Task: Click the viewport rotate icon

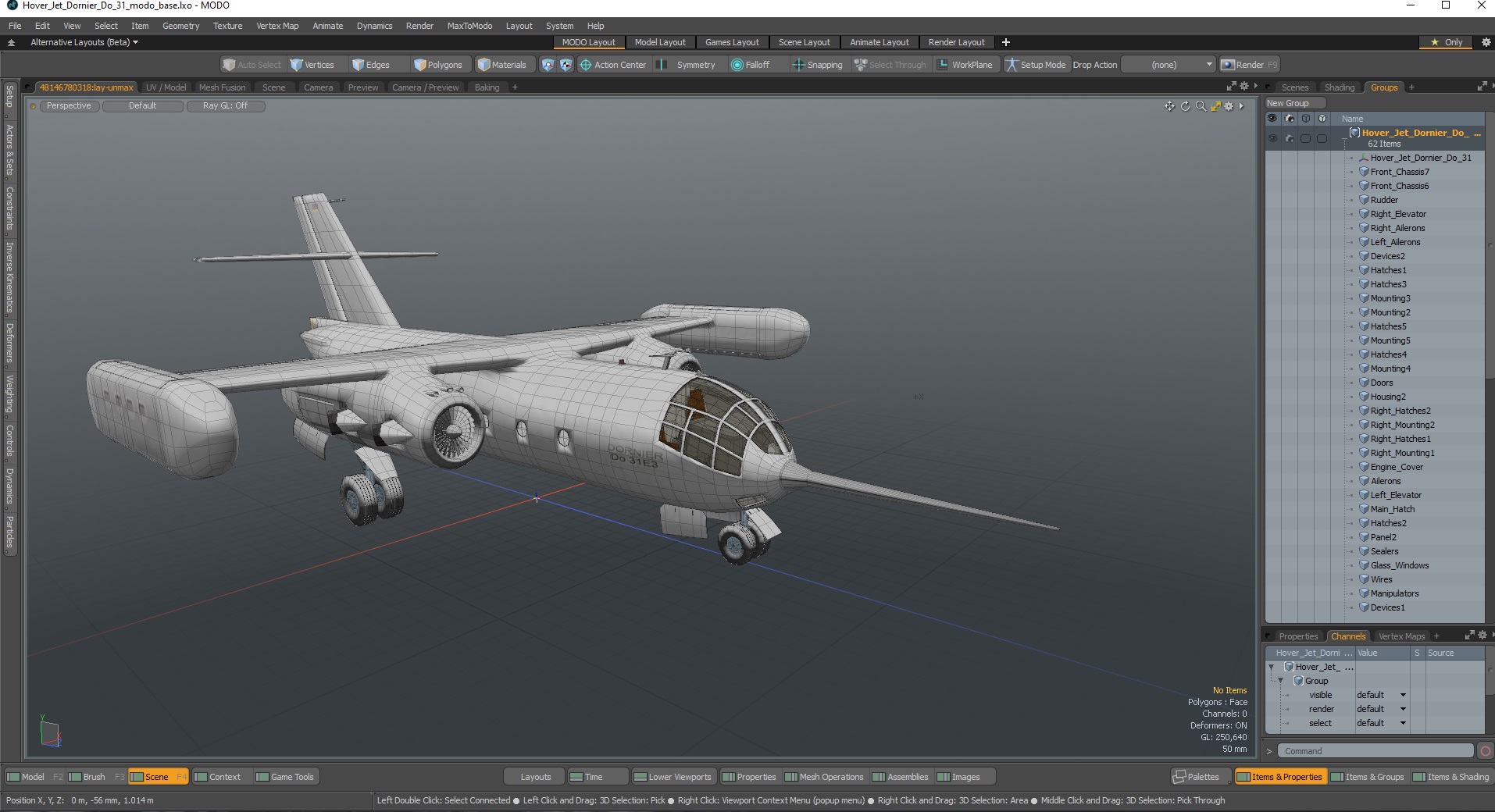Action: click(x=1185, y=106)
